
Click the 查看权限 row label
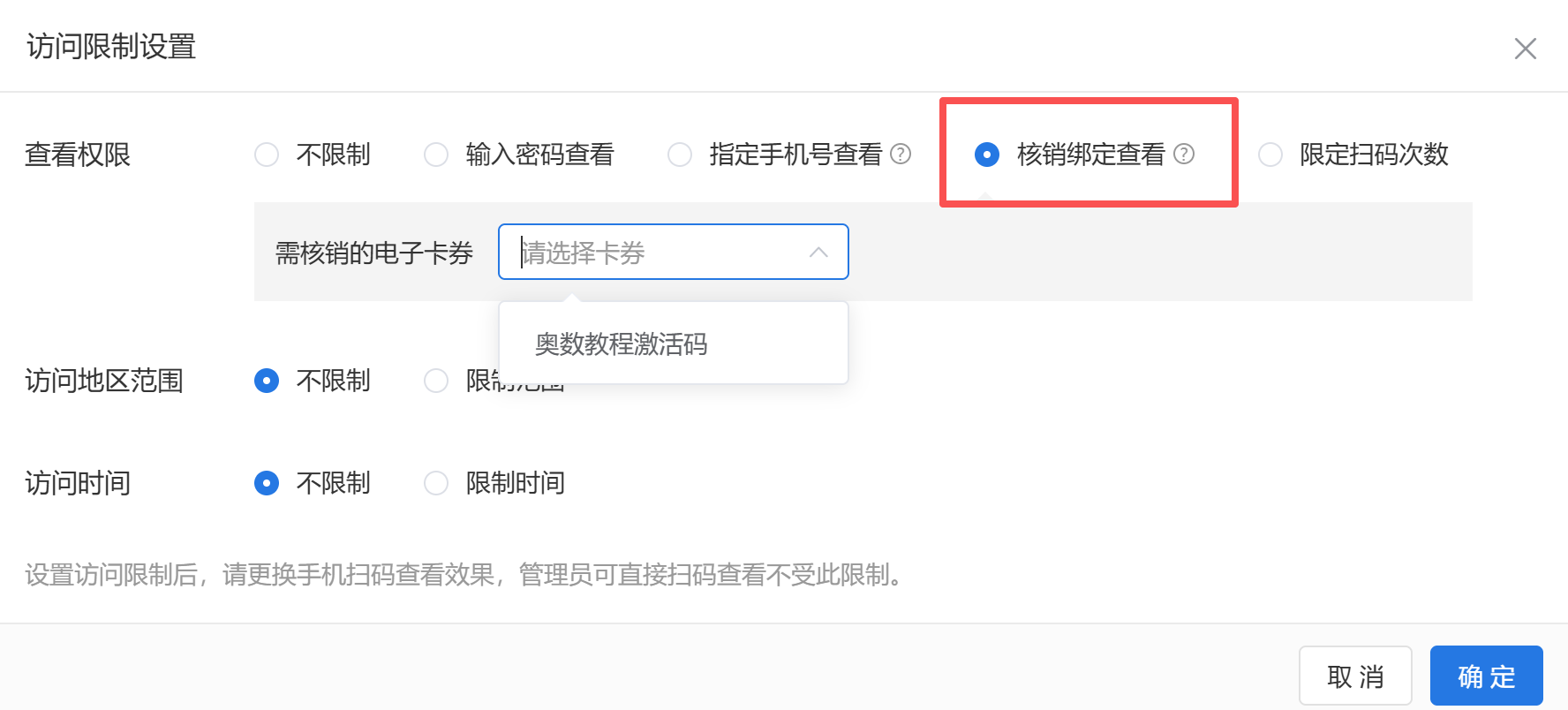78,155
